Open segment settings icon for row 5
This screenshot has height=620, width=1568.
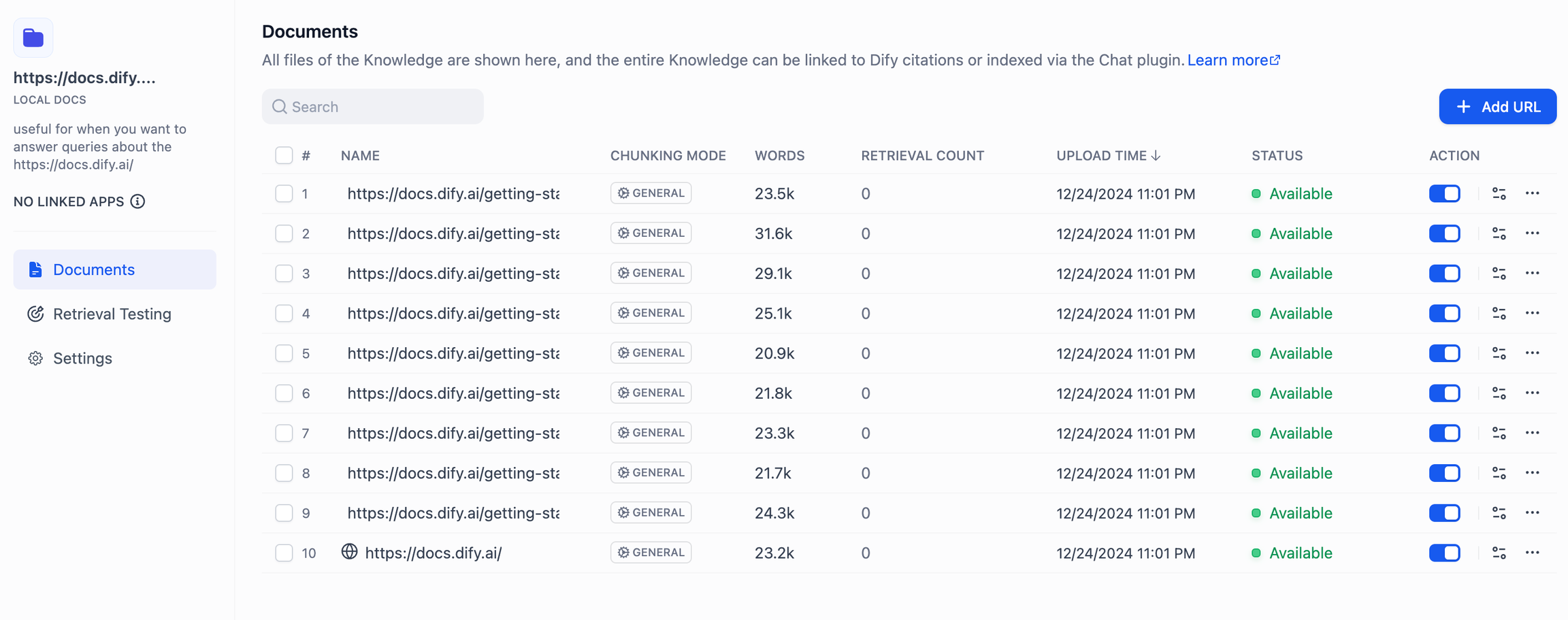point(1499,353)
